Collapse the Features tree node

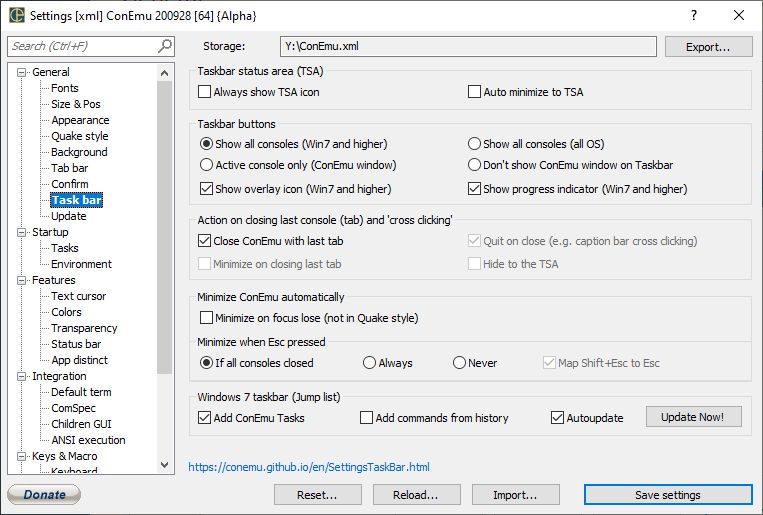21,281
